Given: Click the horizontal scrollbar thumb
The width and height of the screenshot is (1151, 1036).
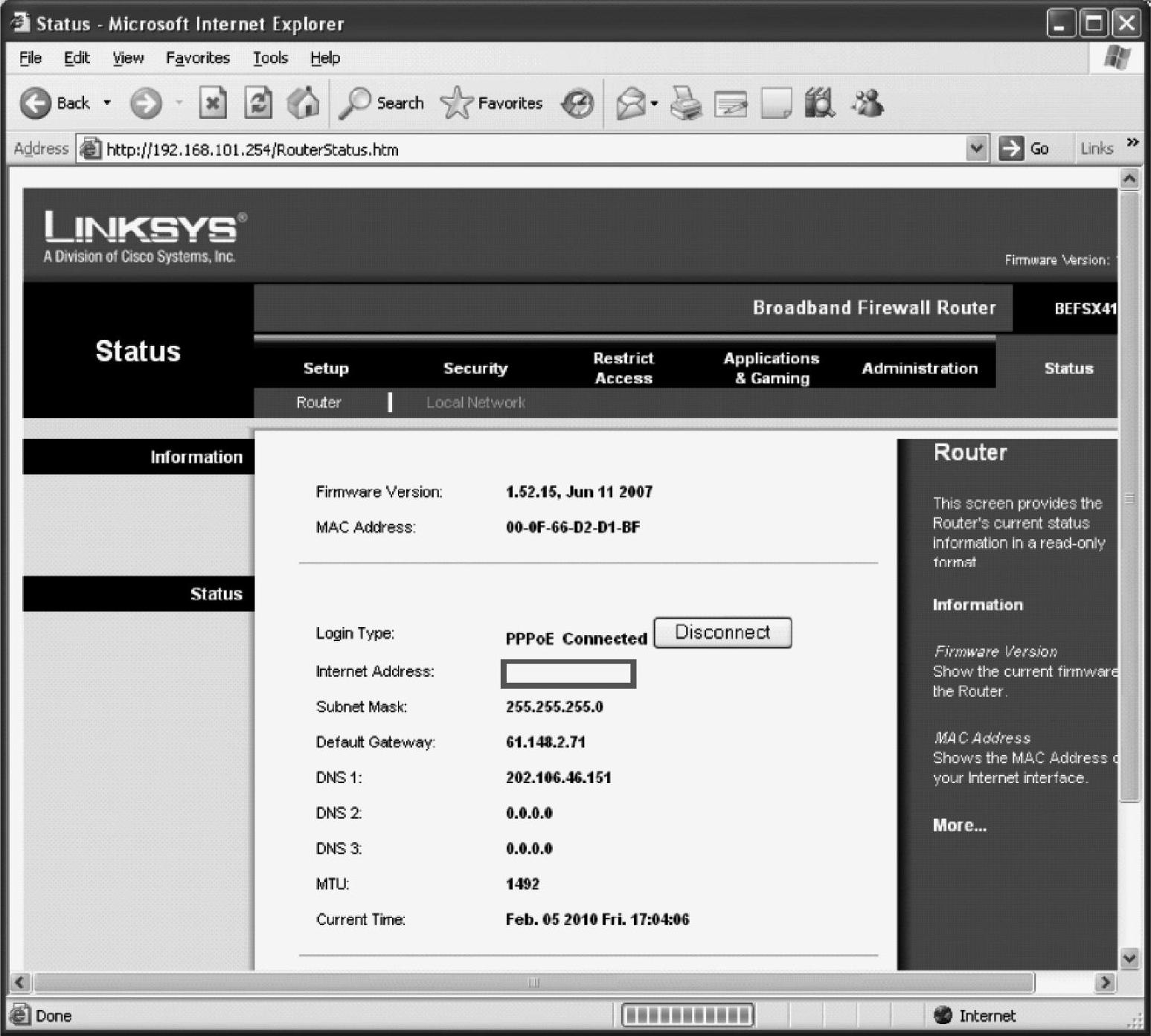Looking at the screenshot, I should point(533,982).
